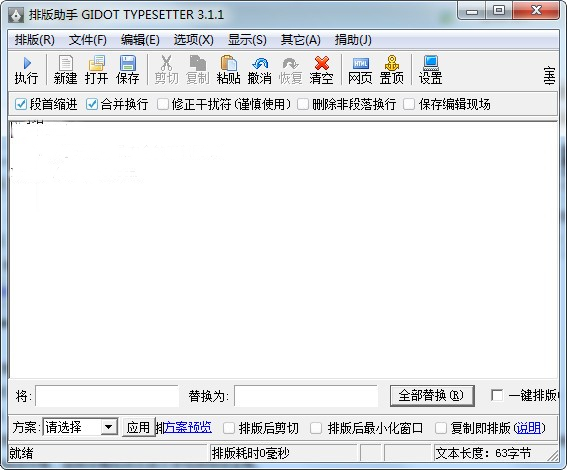Viewport: 567px width, 470px height.
Task: Expand the 方案 请选择 dropdown
Action: click(108, 428)
